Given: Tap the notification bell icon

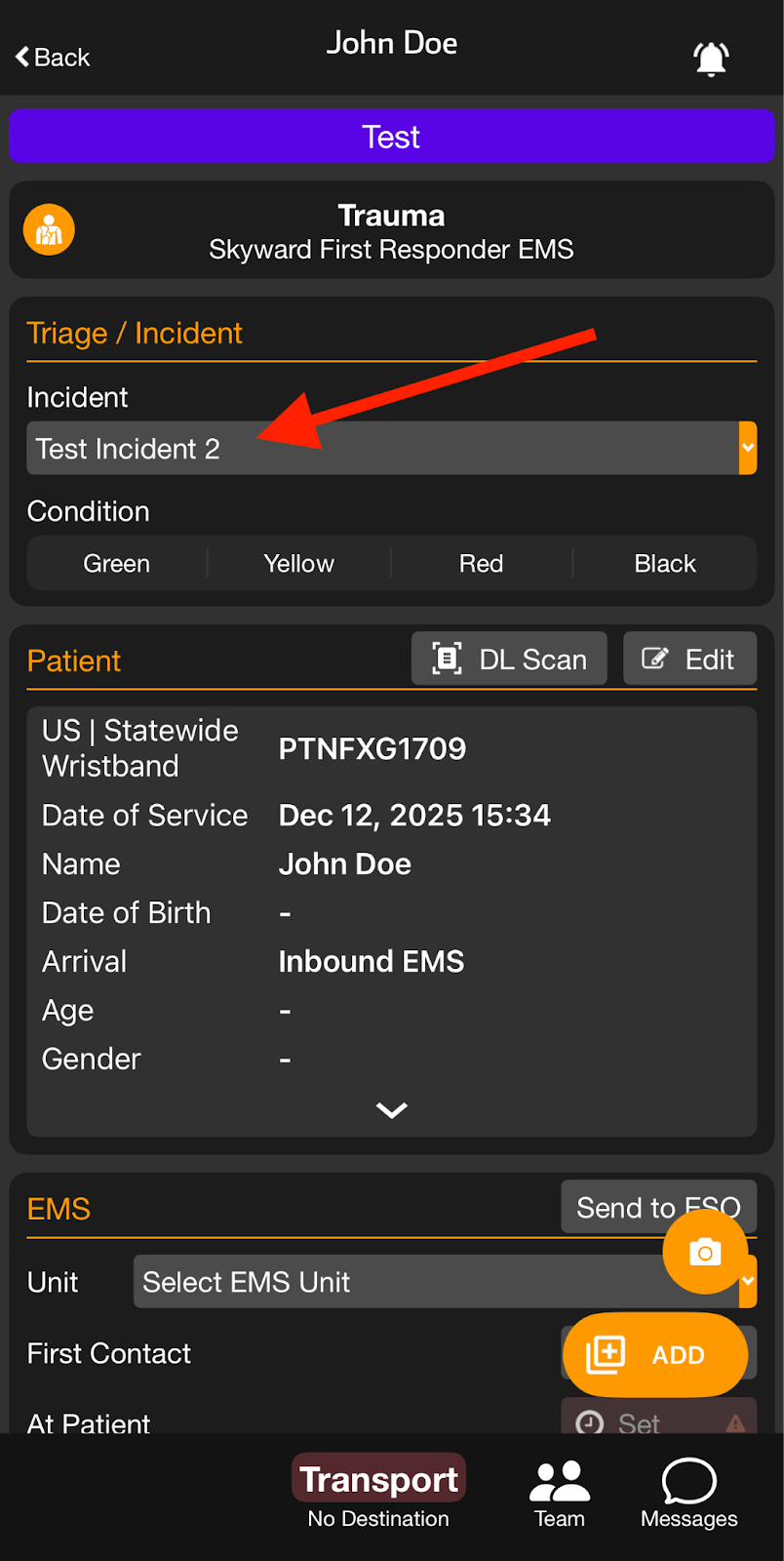Looking at the screenshot, I should pos(711,59).
